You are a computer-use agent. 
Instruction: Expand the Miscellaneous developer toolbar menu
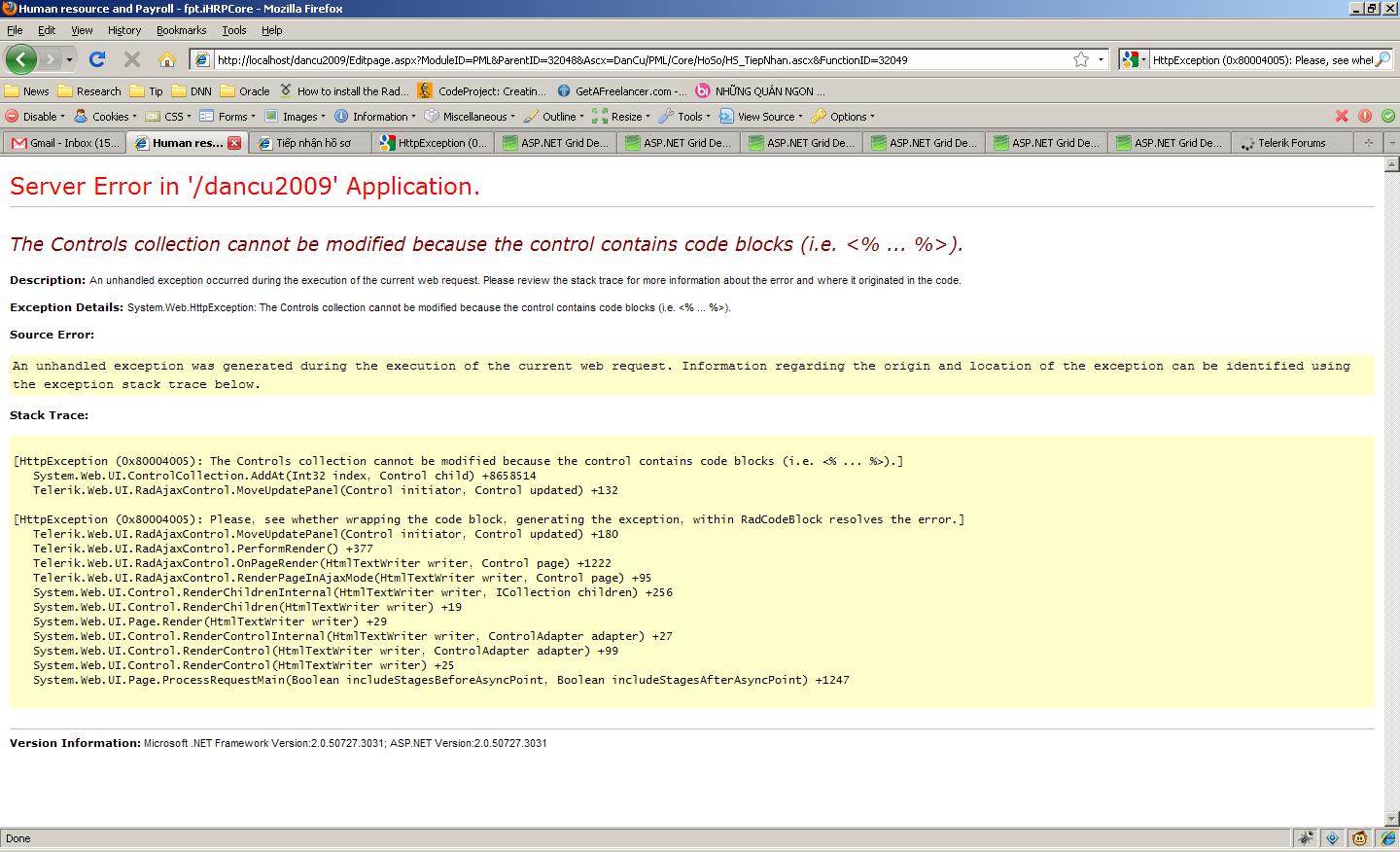point(470,117)
